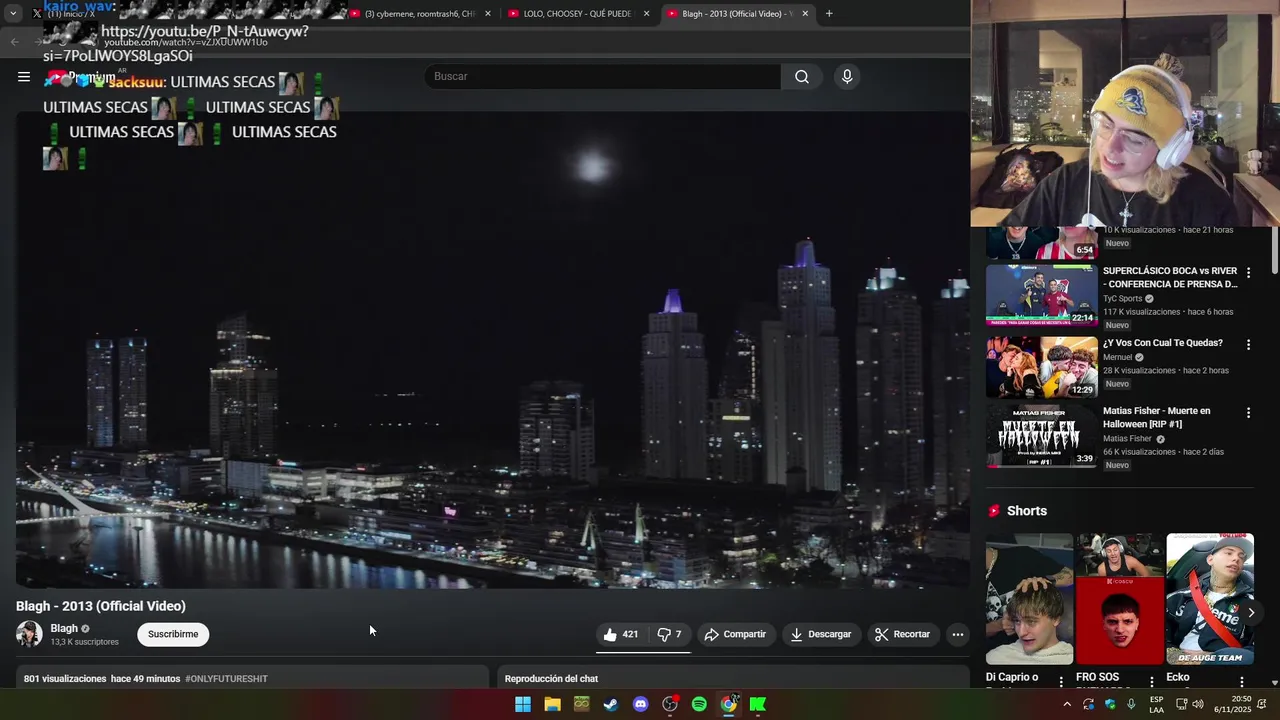Open the Compartir share dialog
The width and height of the screenshot is (1280, 720).
[735, 634]
